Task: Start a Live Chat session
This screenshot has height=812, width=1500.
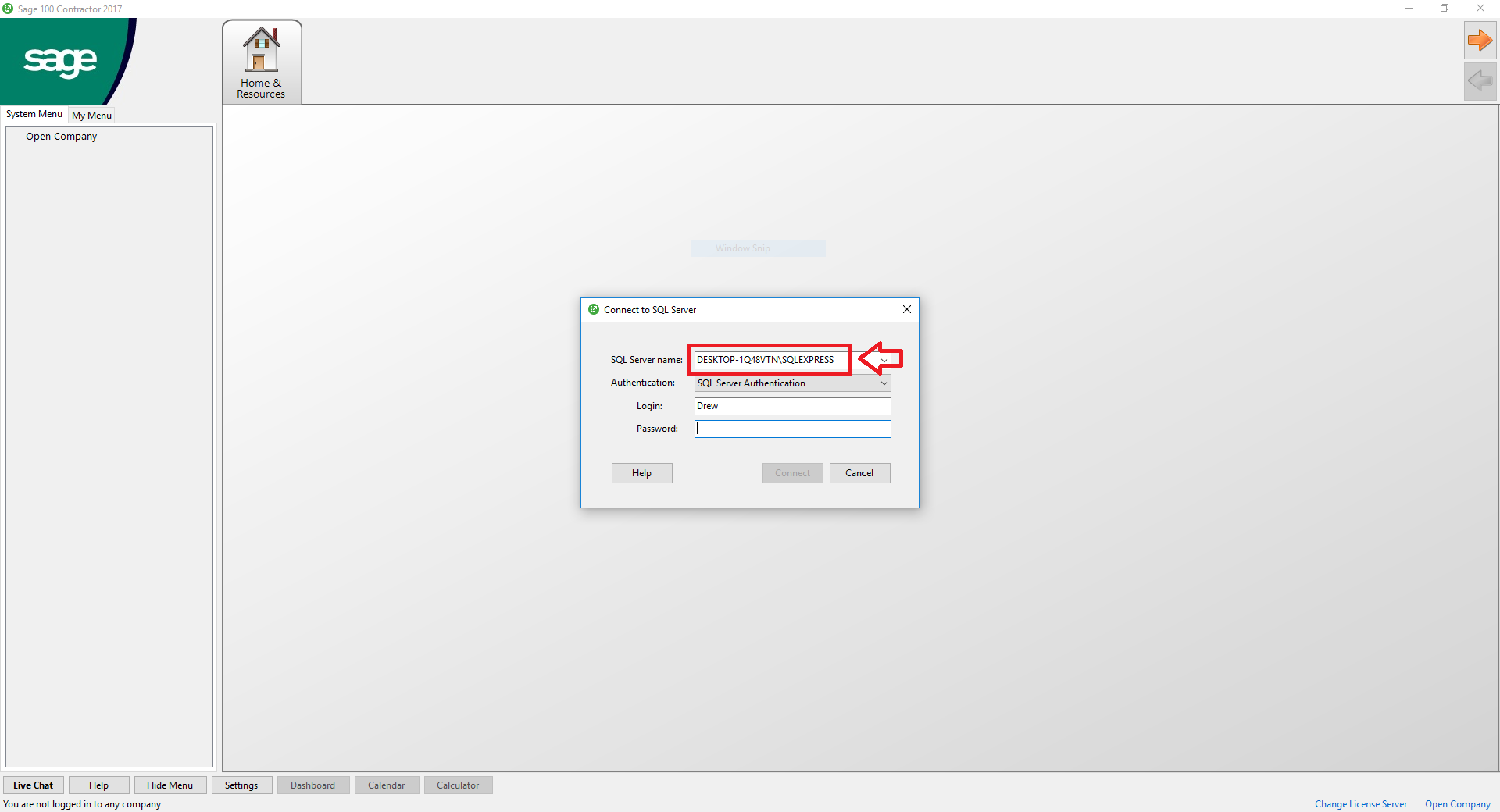Action: pos(34,785)
